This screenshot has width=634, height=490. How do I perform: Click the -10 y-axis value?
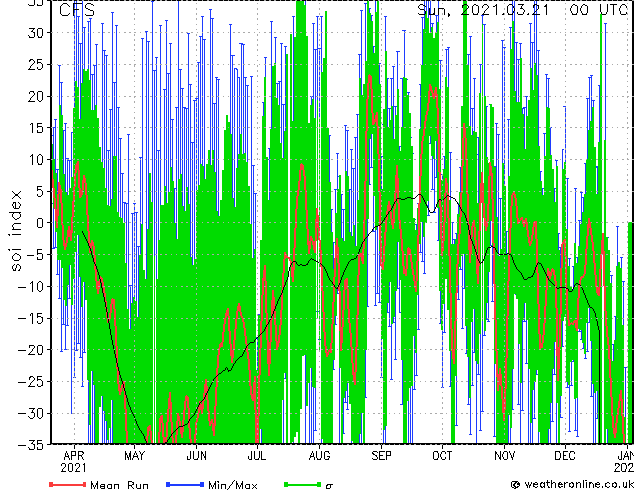(x=33, y=287)
